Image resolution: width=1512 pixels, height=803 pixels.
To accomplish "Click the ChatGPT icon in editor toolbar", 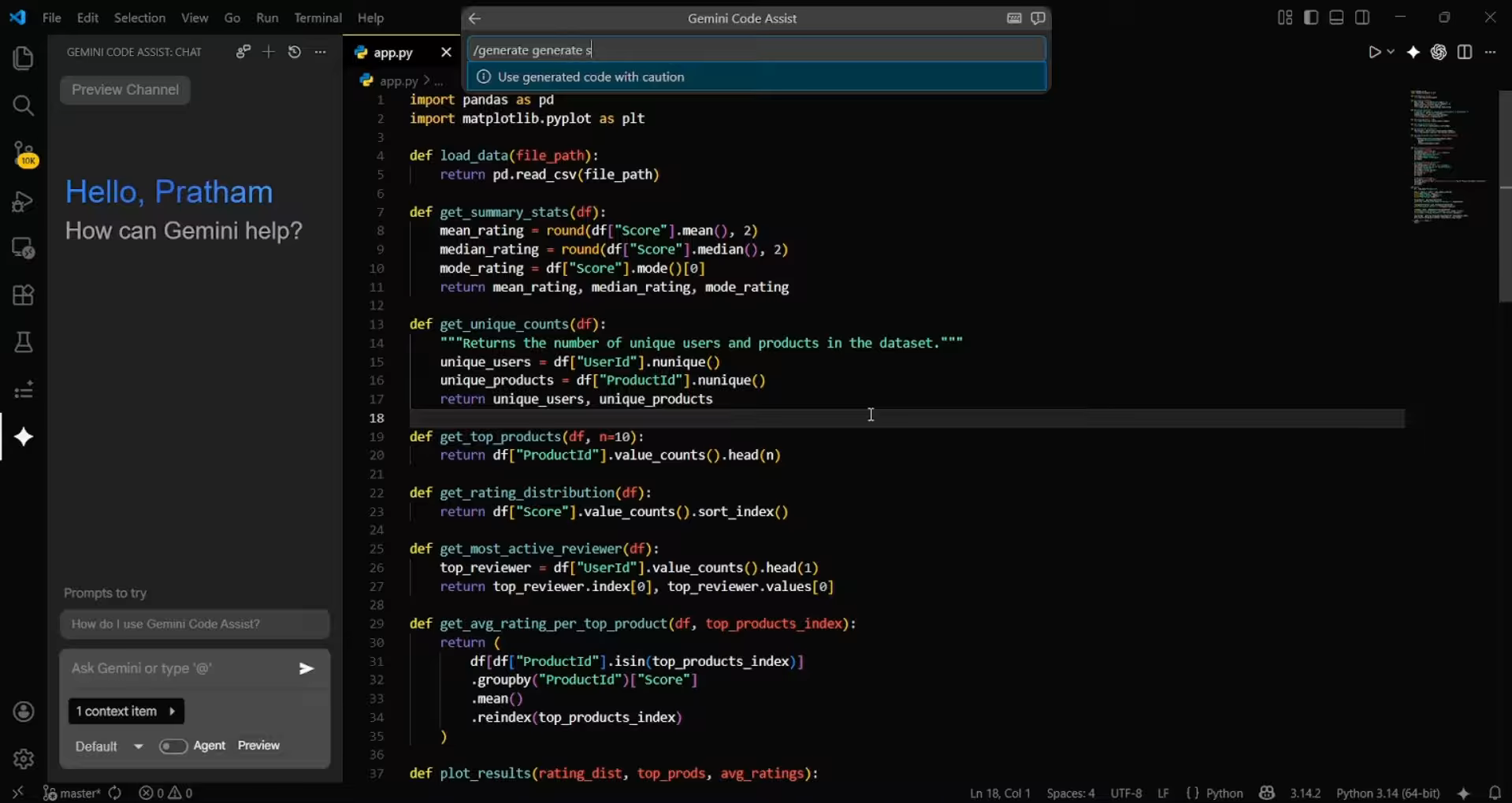I will pos(1439,52).
